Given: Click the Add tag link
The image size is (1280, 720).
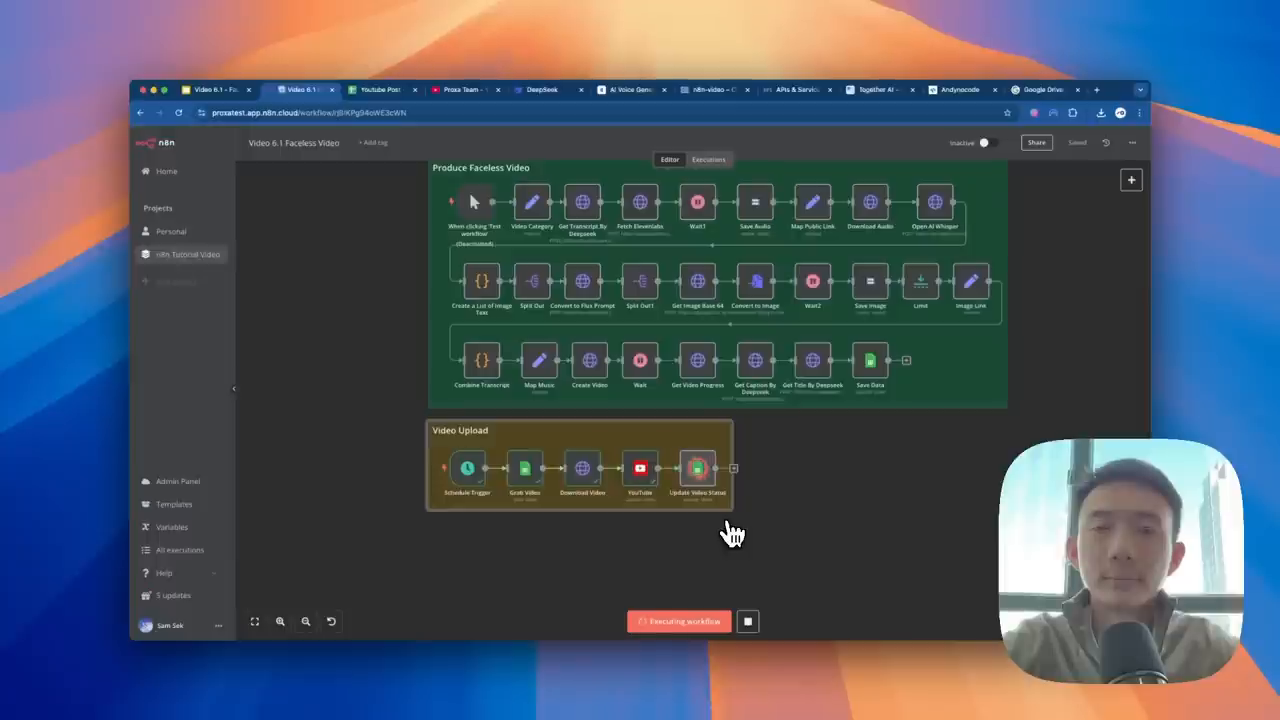Looking at the screenshot, I should click(x=373, y=143).
